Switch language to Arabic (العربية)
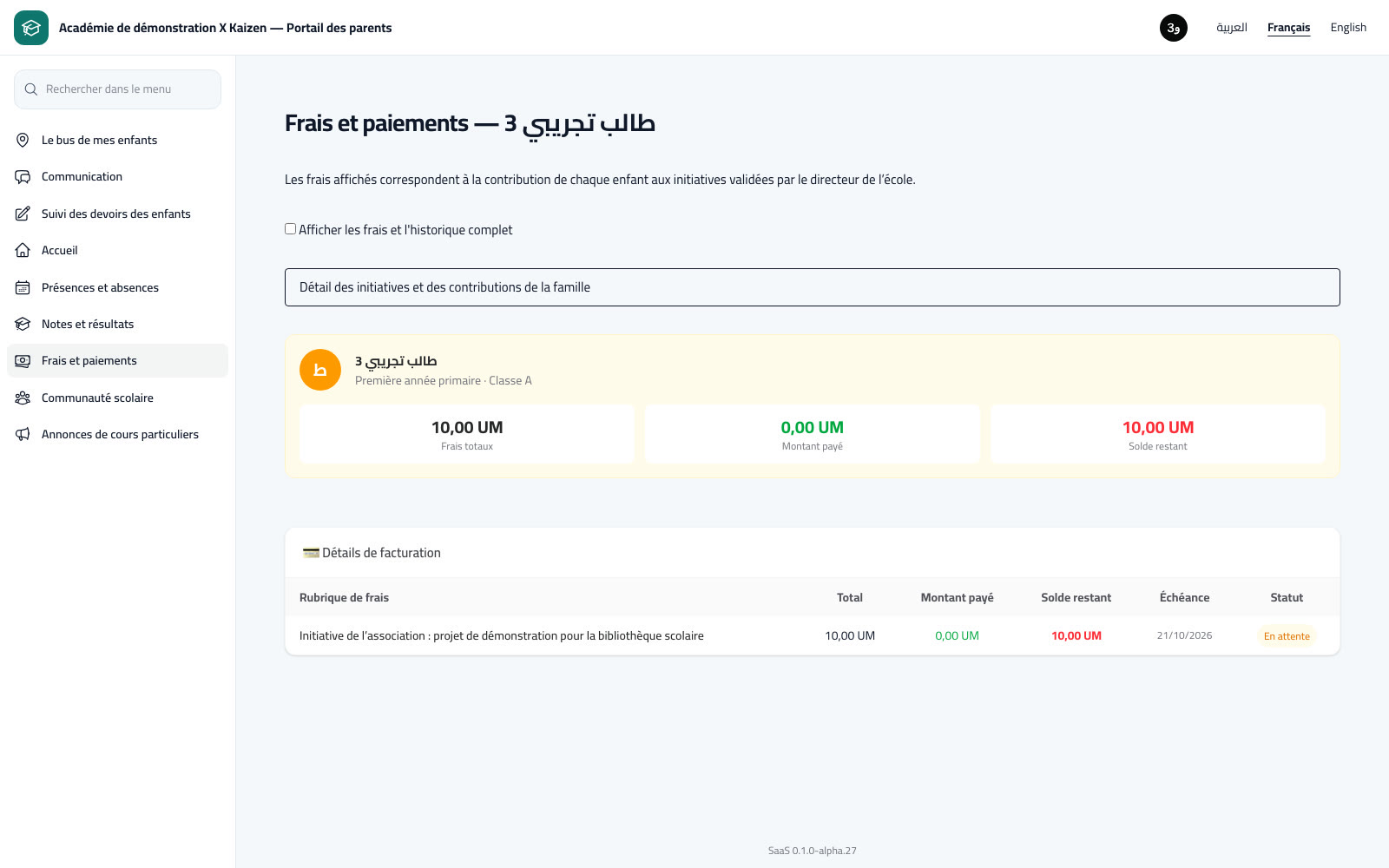The height and width of the screenshot is (868, 1389). 1231,28
